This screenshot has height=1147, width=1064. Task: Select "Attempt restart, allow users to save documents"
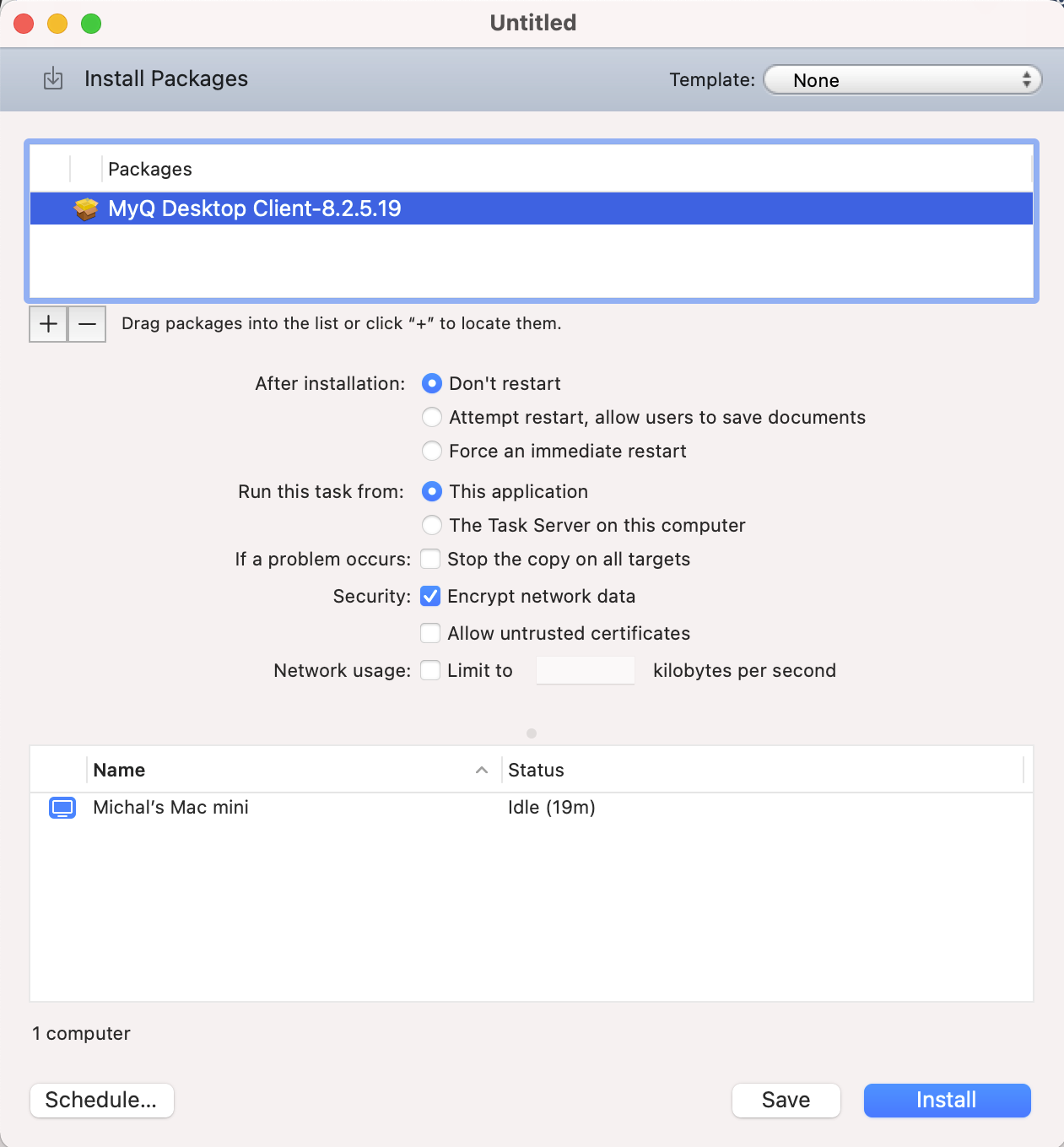[x=431, y=417]
